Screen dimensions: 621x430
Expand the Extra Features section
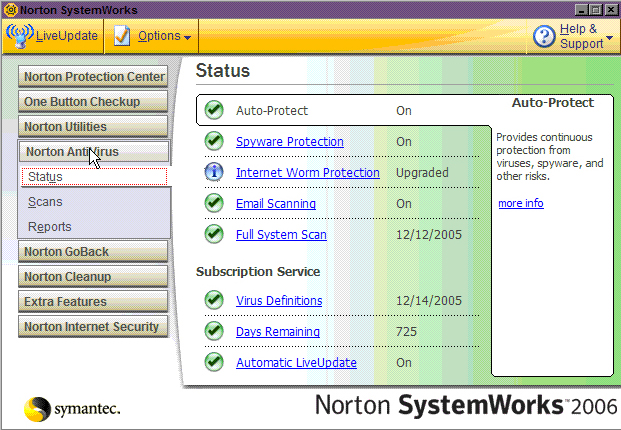(93, 301)
